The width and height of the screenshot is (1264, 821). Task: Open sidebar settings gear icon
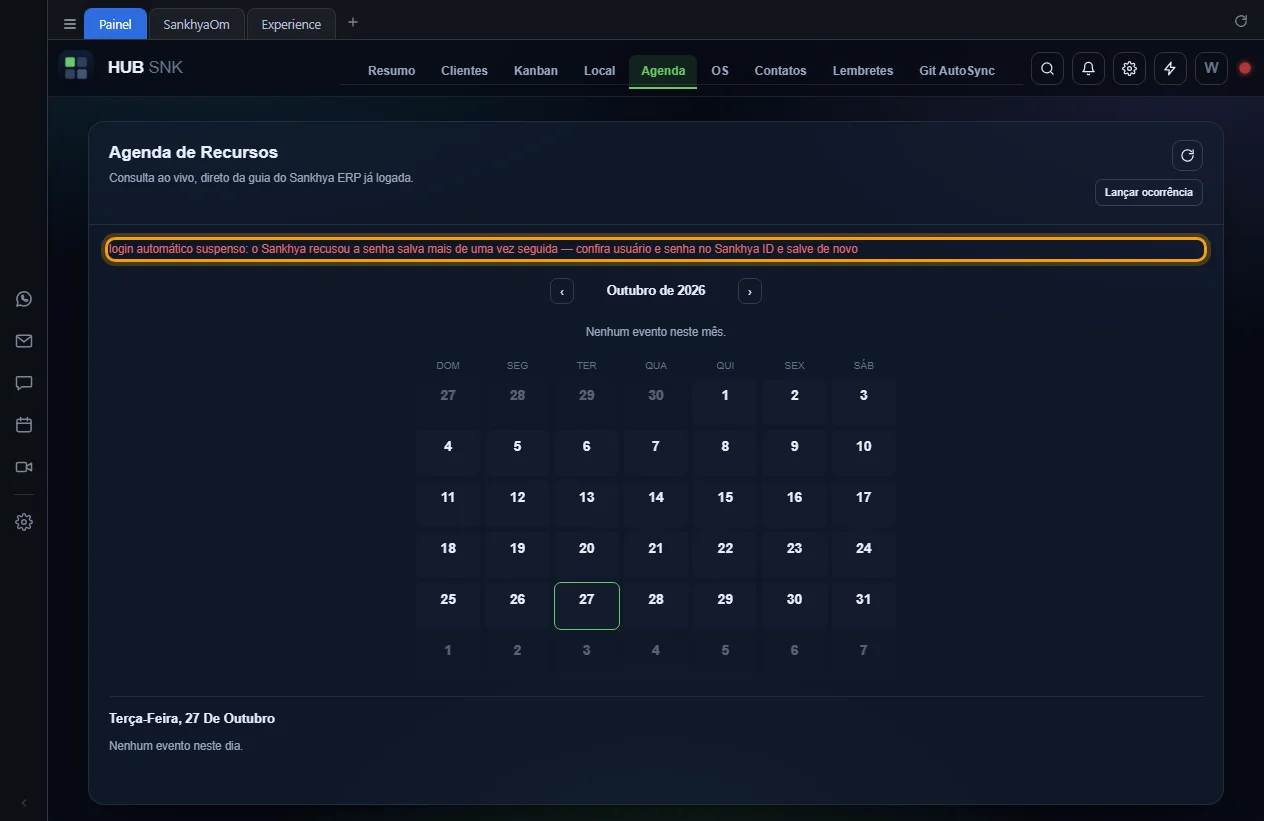click(24, 522)
